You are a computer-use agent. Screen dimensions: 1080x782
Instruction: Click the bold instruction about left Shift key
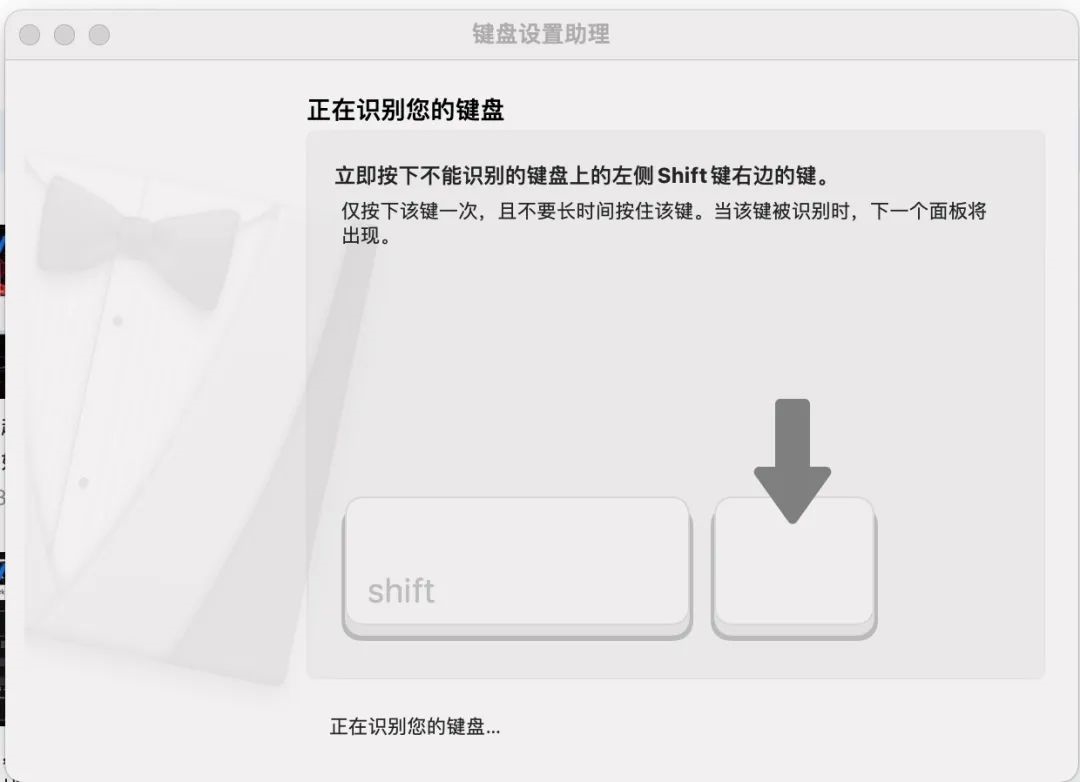click(583, 176)
